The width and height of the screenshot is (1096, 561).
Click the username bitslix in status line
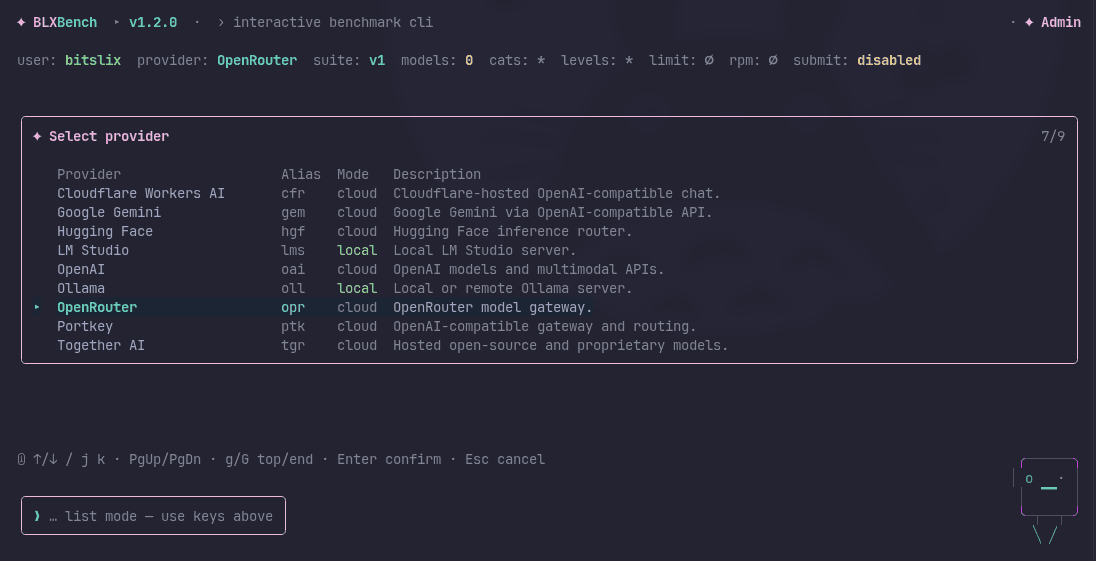pos(93,61)
